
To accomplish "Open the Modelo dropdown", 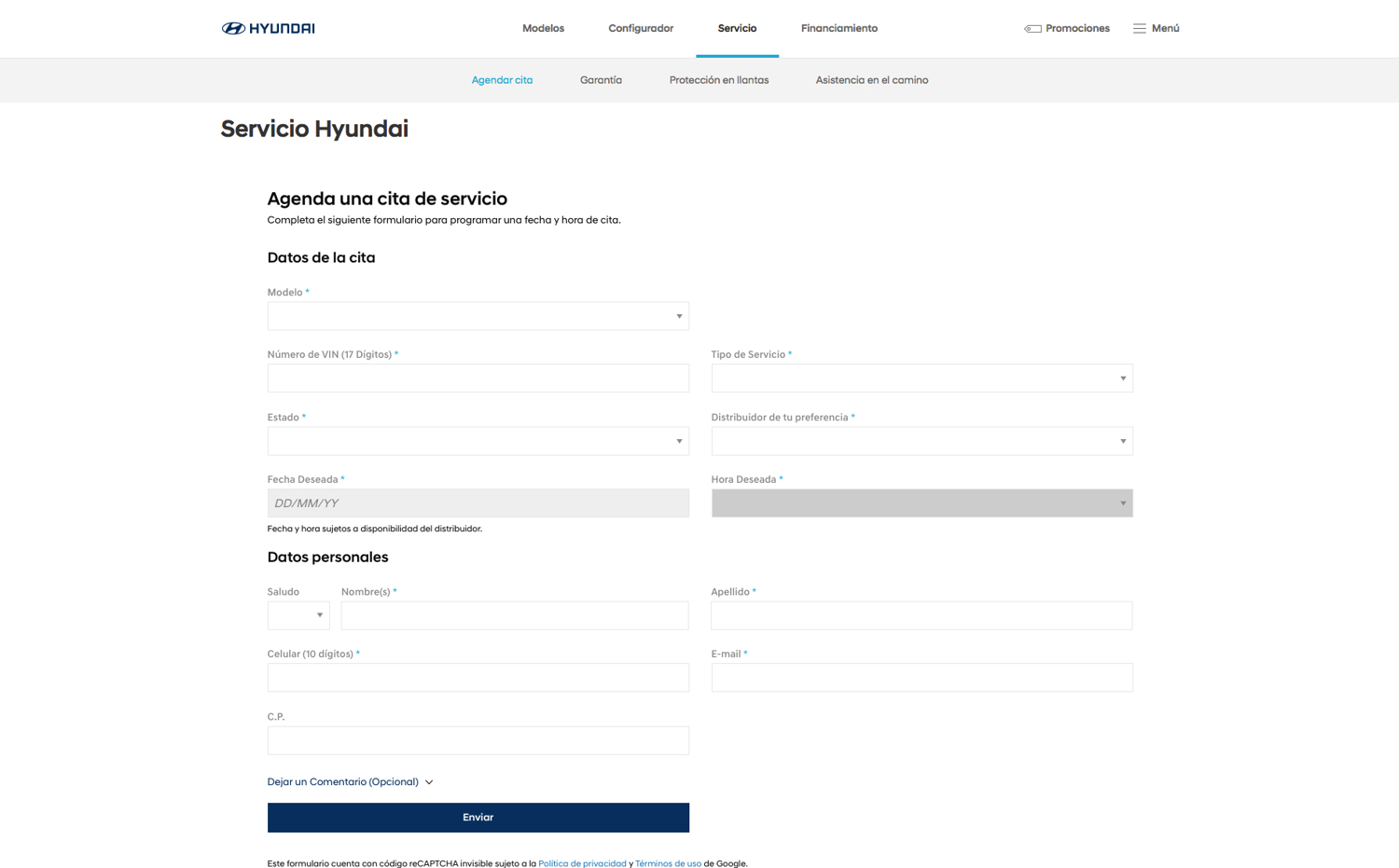I will tap(478, 316).
